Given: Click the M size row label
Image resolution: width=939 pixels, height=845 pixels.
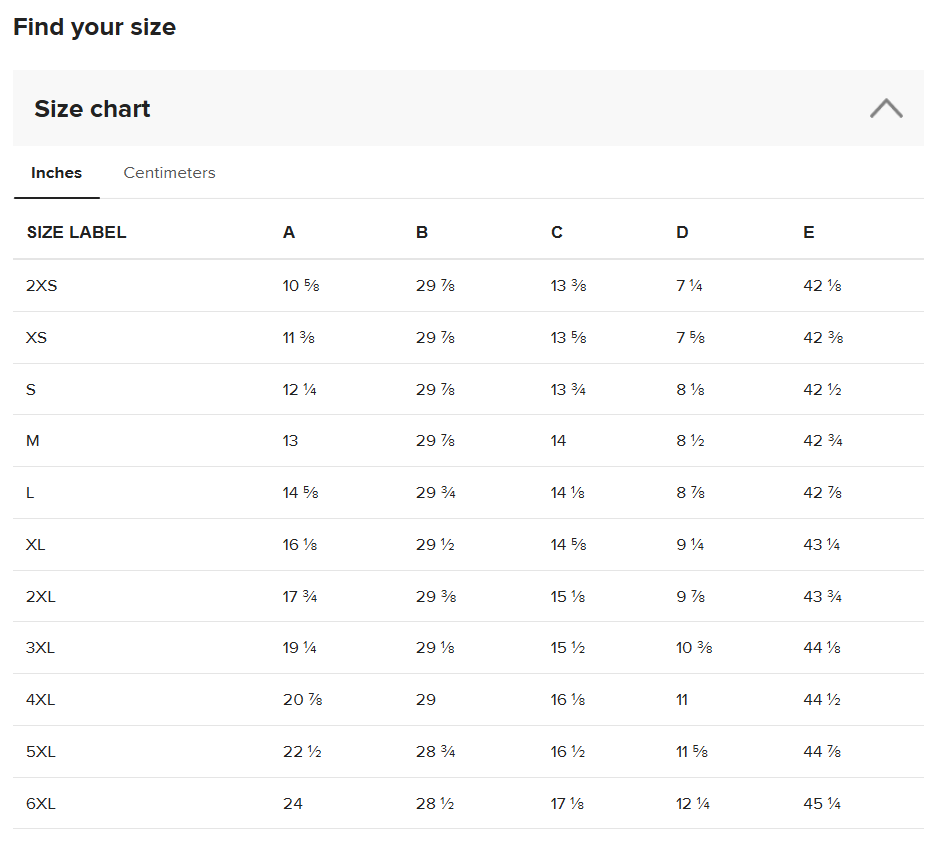Looking at the screenshot, I should pyautogui.click(x=33, y=441).
